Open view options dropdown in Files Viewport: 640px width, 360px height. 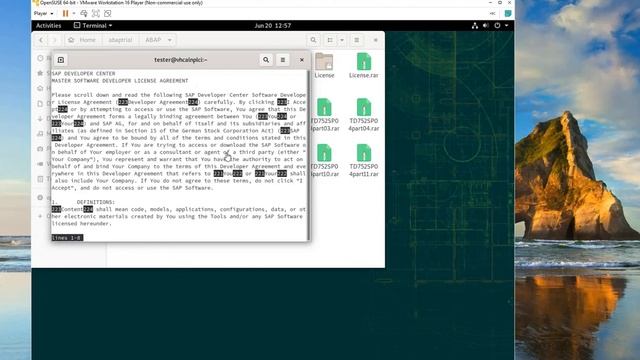pos(342,40)
